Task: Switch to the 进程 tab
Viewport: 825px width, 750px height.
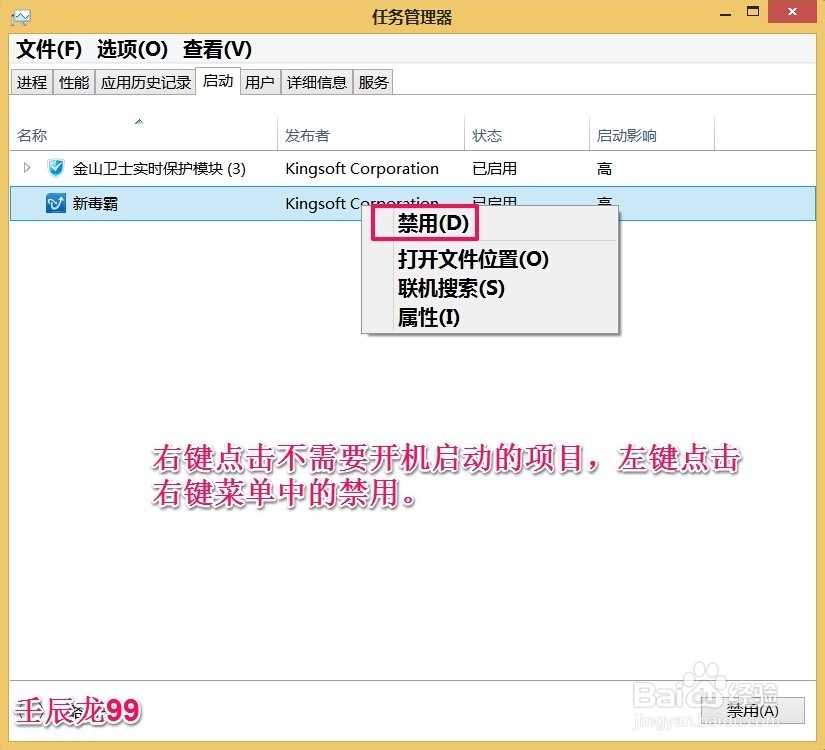Action: (x=31, y=82)
